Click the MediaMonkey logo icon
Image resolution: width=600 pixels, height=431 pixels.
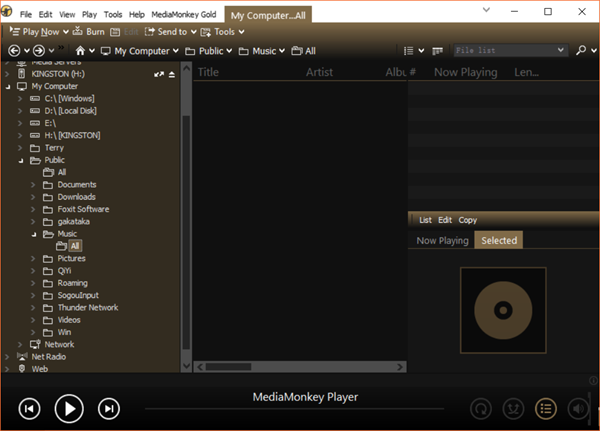tap(7, 11)
